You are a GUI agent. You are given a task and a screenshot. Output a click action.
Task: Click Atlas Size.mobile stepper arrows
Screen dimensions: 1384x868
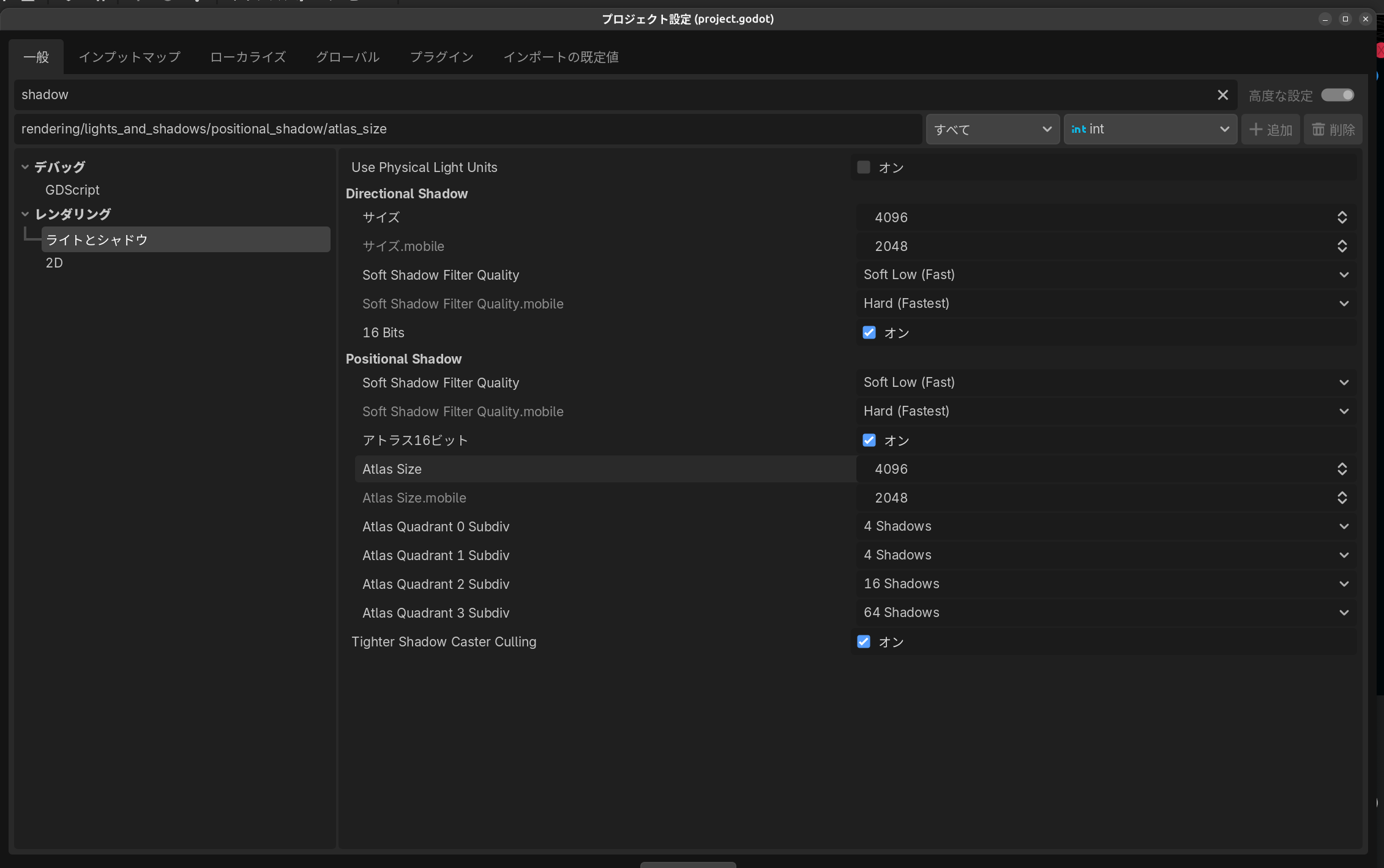click(x=1342, y=498)
